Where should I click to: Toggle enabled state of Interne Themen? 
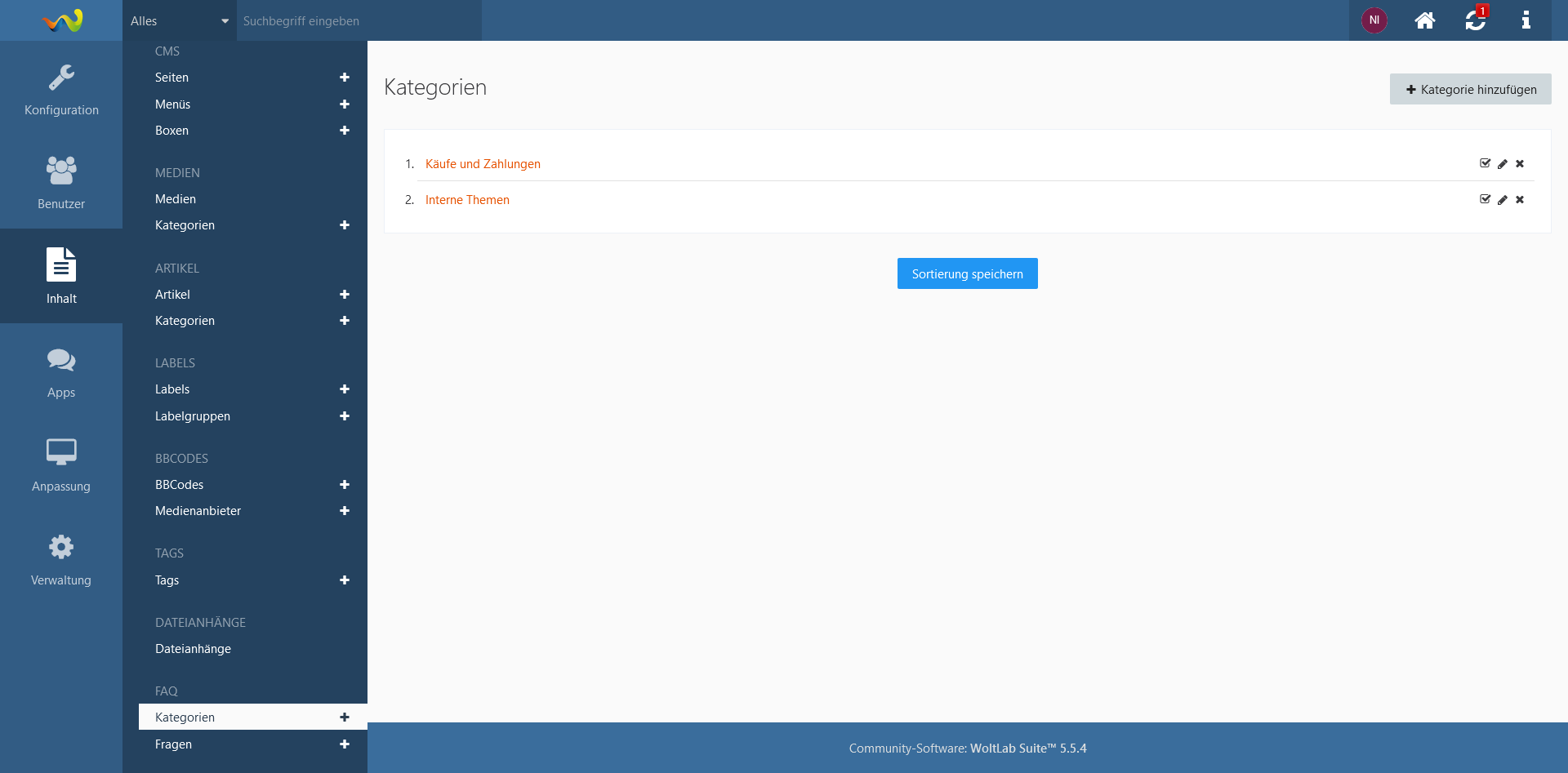[x=1485, y=200]
